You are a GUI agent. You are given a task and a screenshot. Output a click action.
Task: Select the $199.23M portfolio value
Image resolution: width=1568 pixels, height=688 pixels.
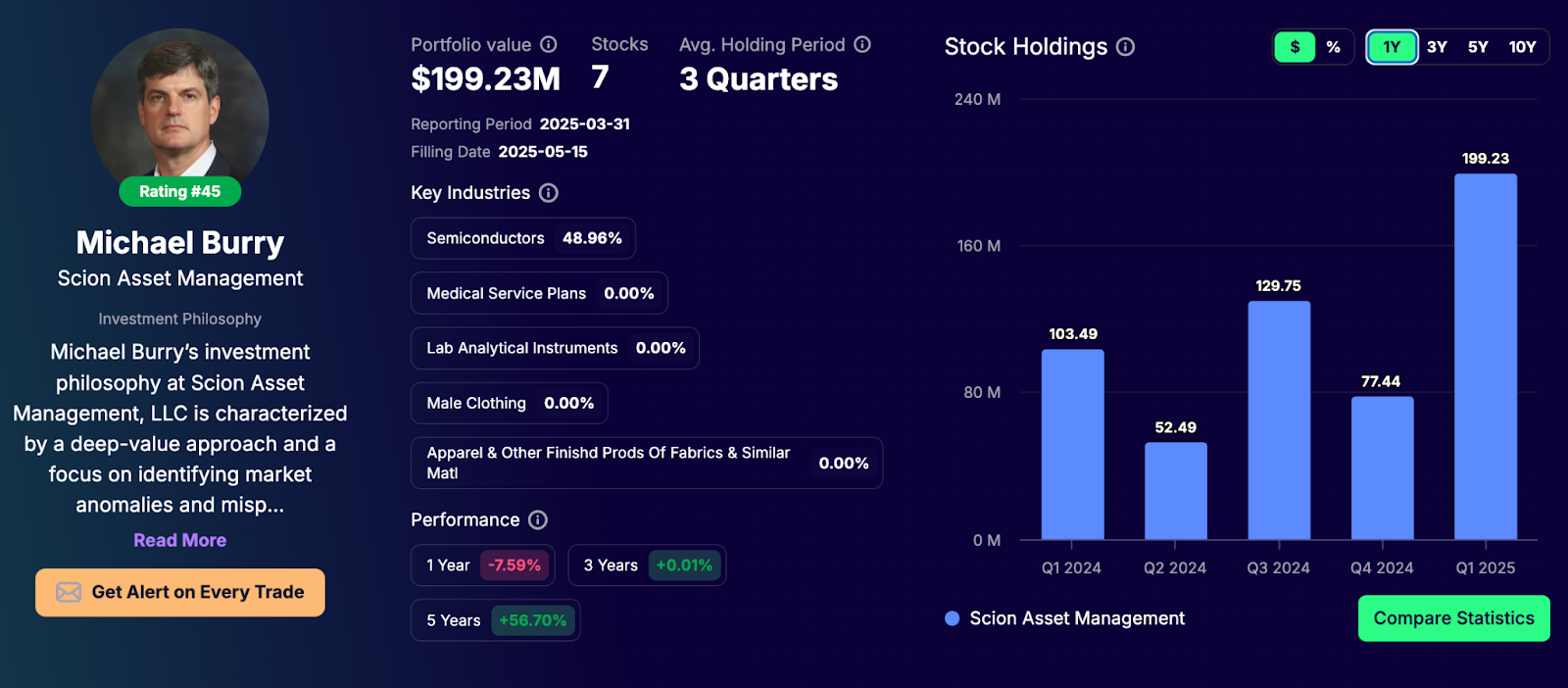pos(485,78)
